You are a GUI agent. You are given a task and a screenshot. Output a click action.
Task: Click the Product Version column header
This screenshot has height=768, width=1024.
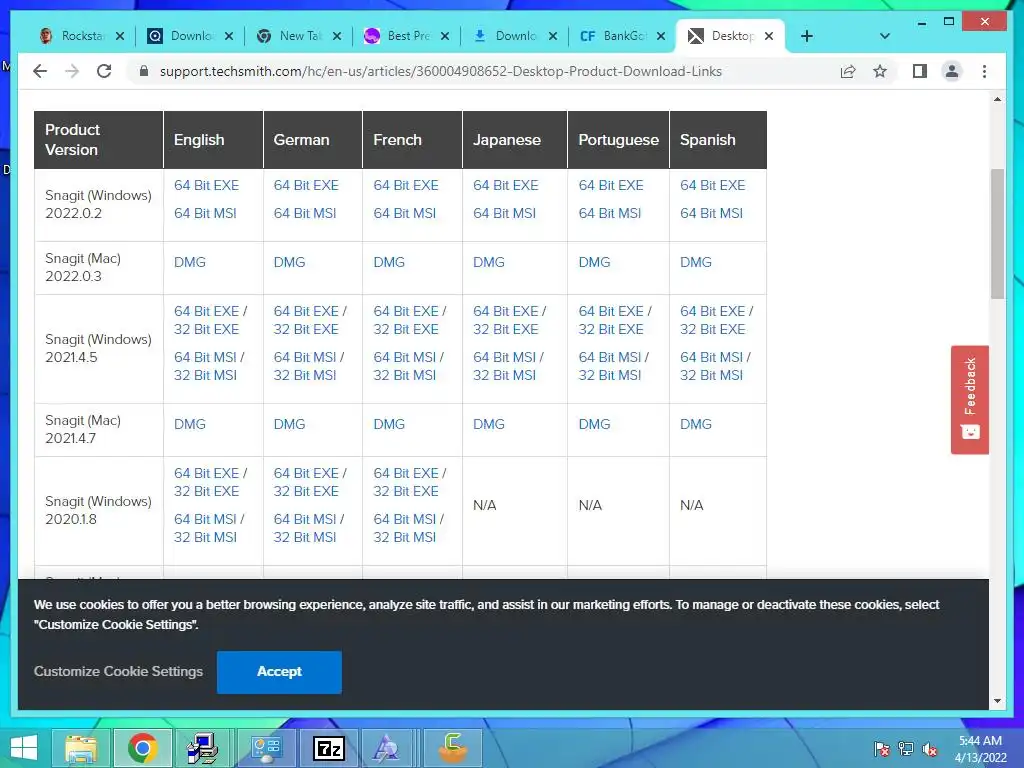99,140
